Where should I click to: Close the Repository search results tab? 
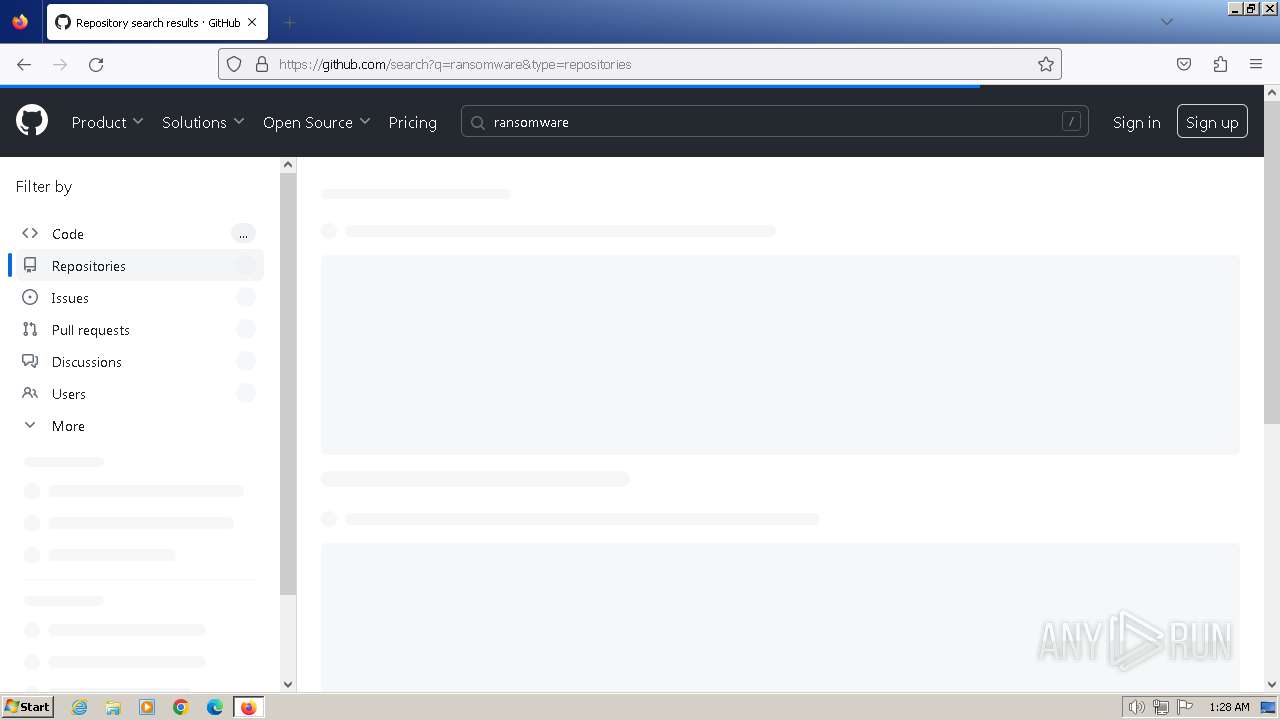click(252, 22)
